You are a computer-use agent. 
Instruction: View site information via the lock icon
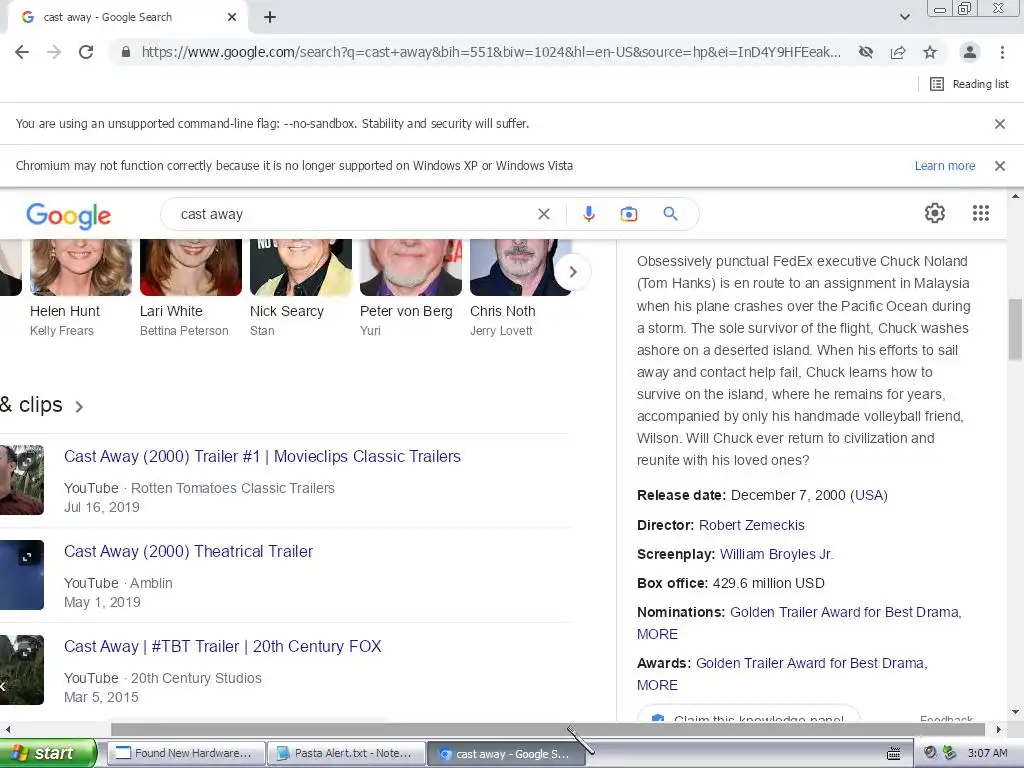pos(126,52)
